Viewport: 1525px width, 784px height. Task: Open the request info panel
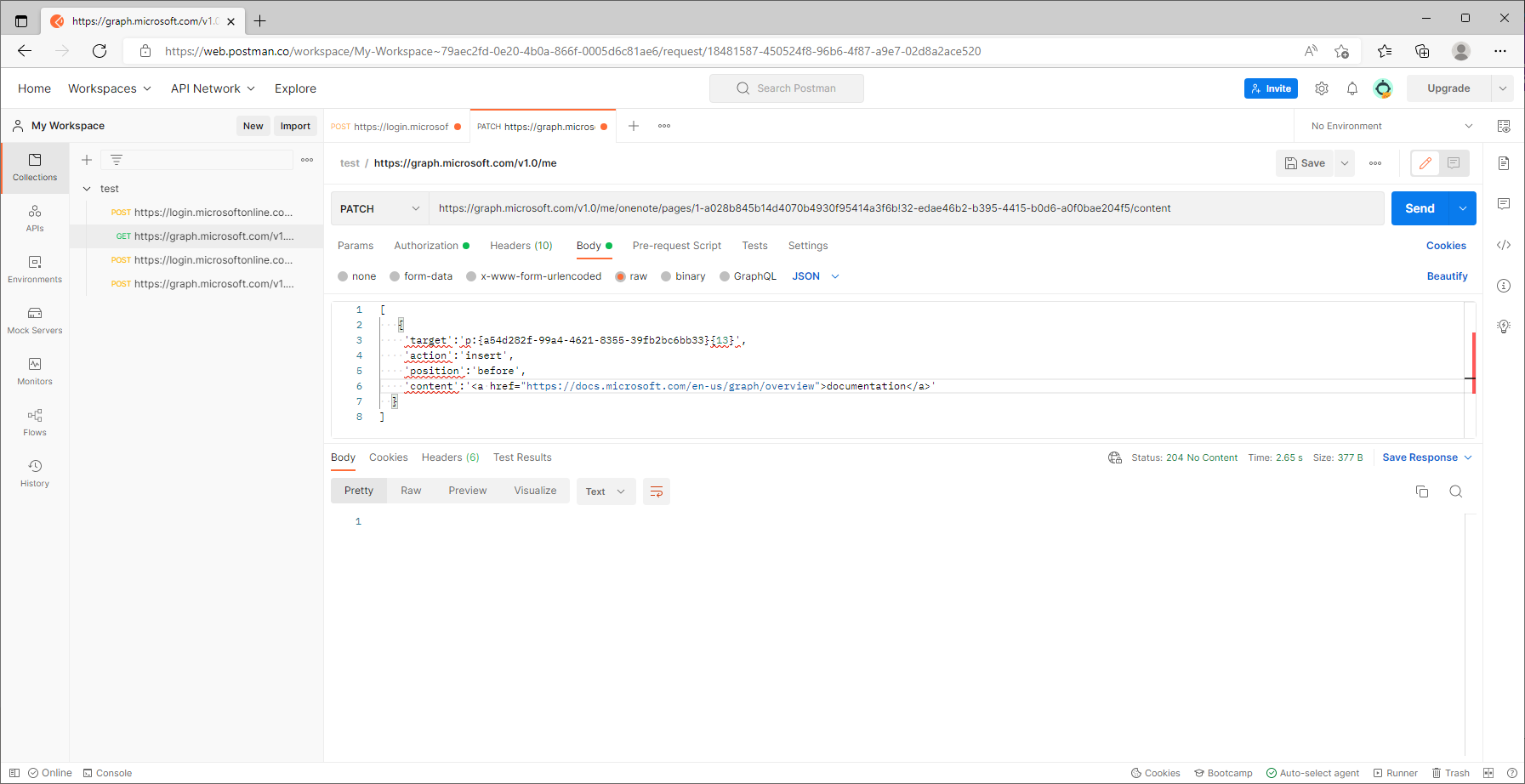(1504, 286)
